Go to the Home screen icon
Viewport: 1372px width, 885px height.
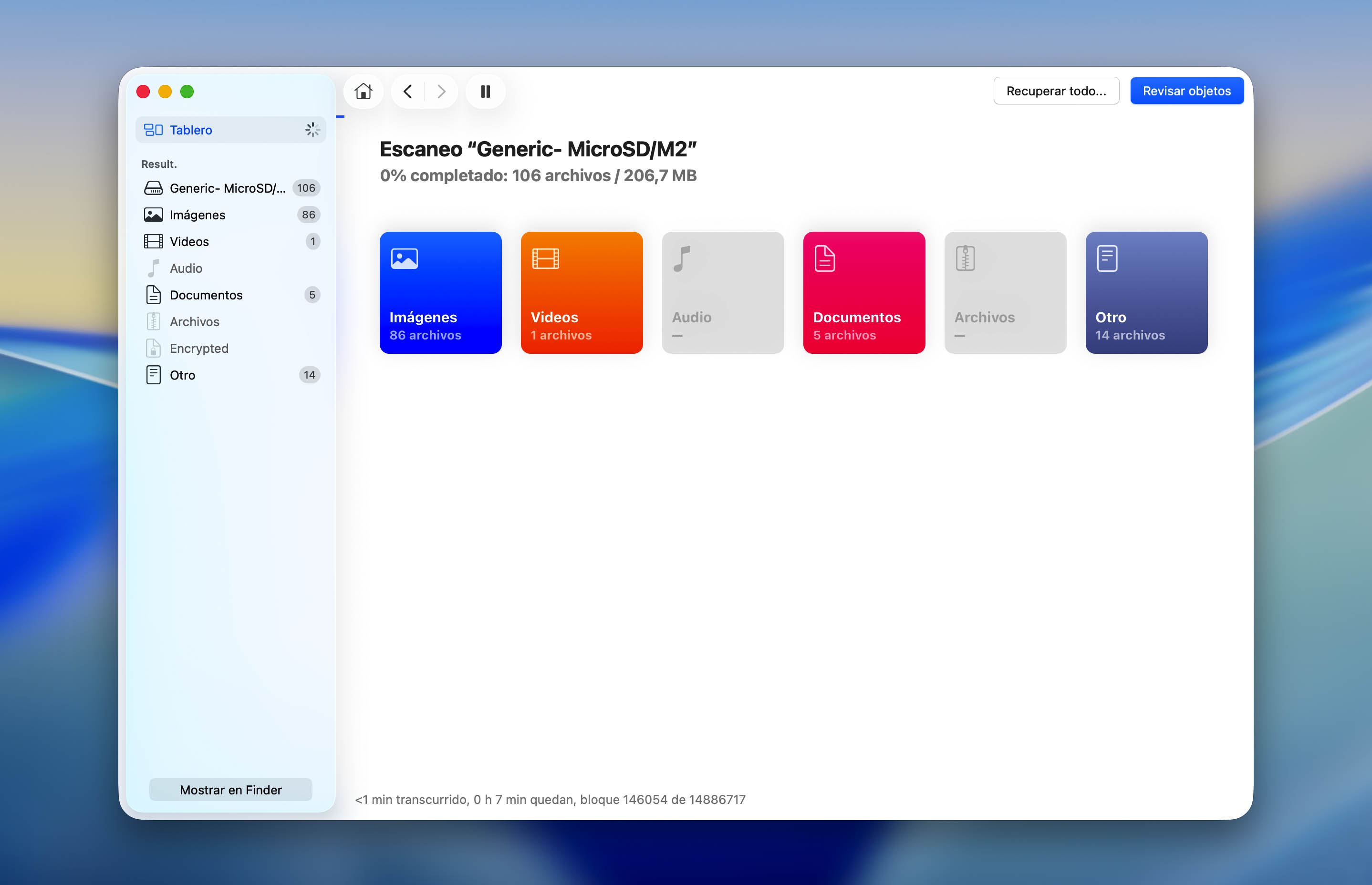pos(363,92)
